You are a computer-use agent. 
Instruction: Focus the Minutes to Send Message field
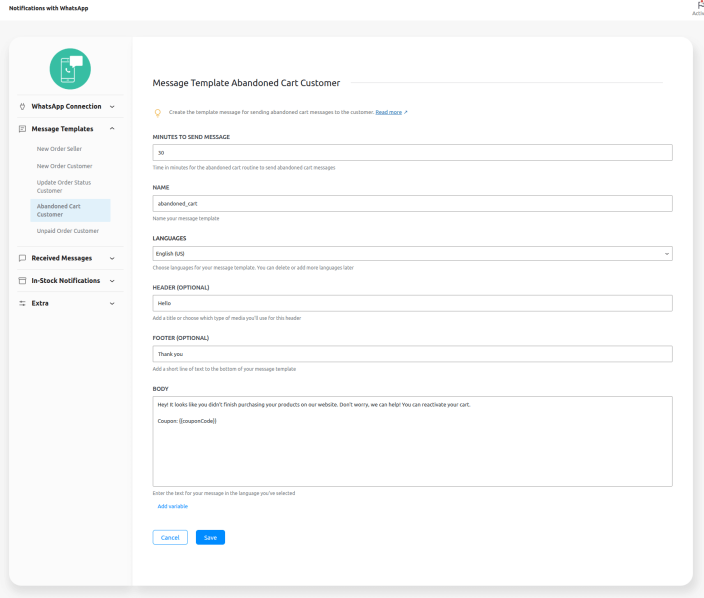(x=412, y=152)
